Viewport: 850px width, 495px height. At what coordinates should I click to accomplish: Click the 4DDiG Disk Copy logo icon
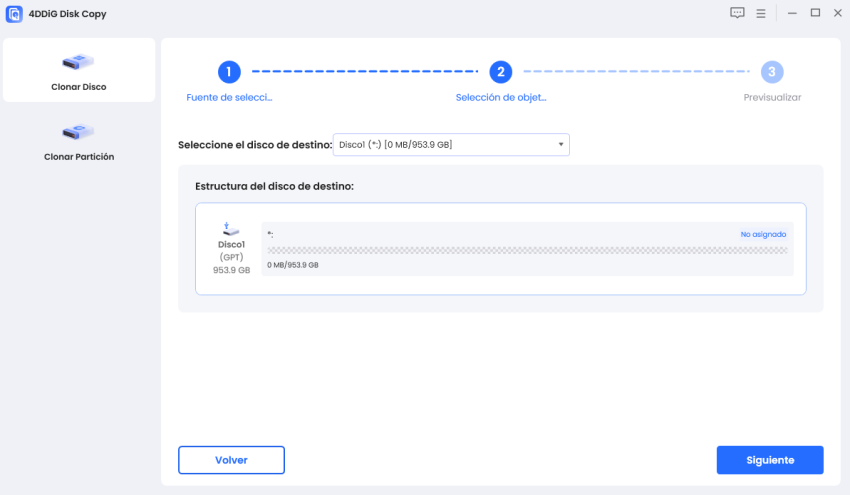pos(14,14)
